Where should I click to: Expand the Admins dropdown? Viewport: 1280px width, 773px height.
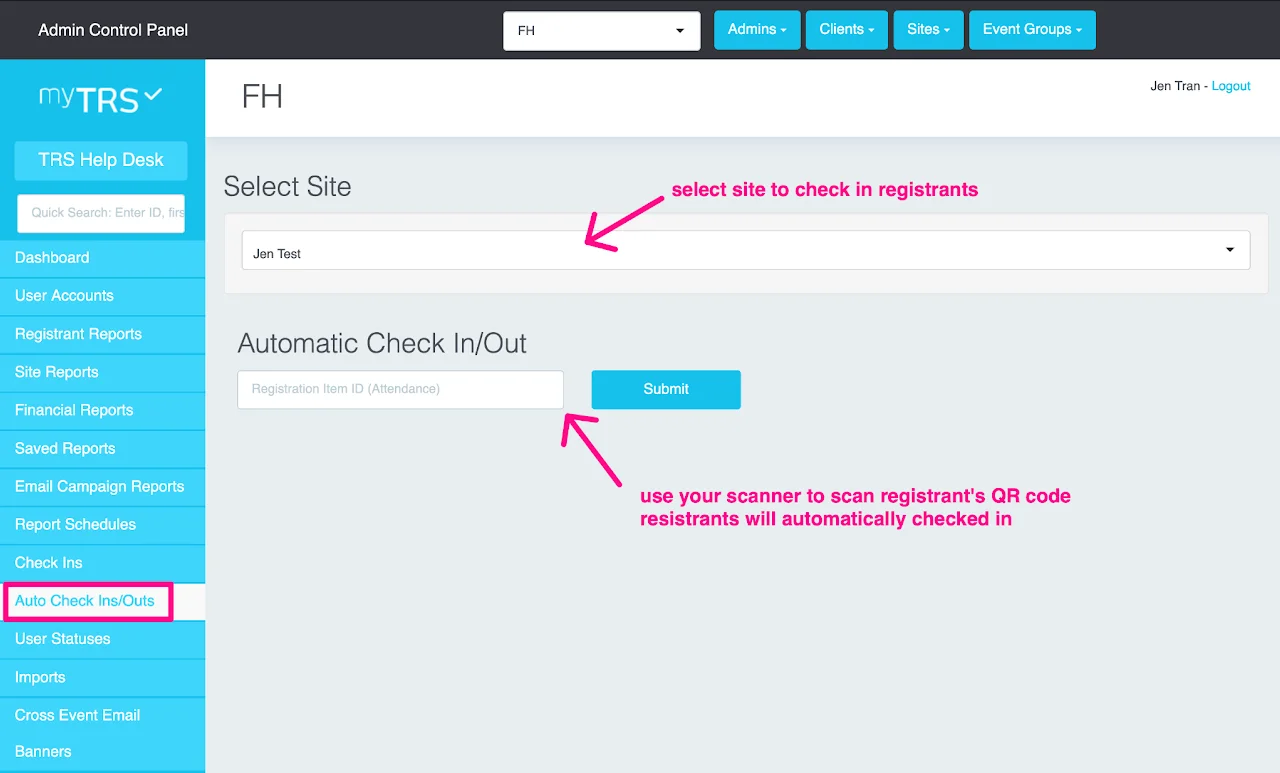[757, 30]
